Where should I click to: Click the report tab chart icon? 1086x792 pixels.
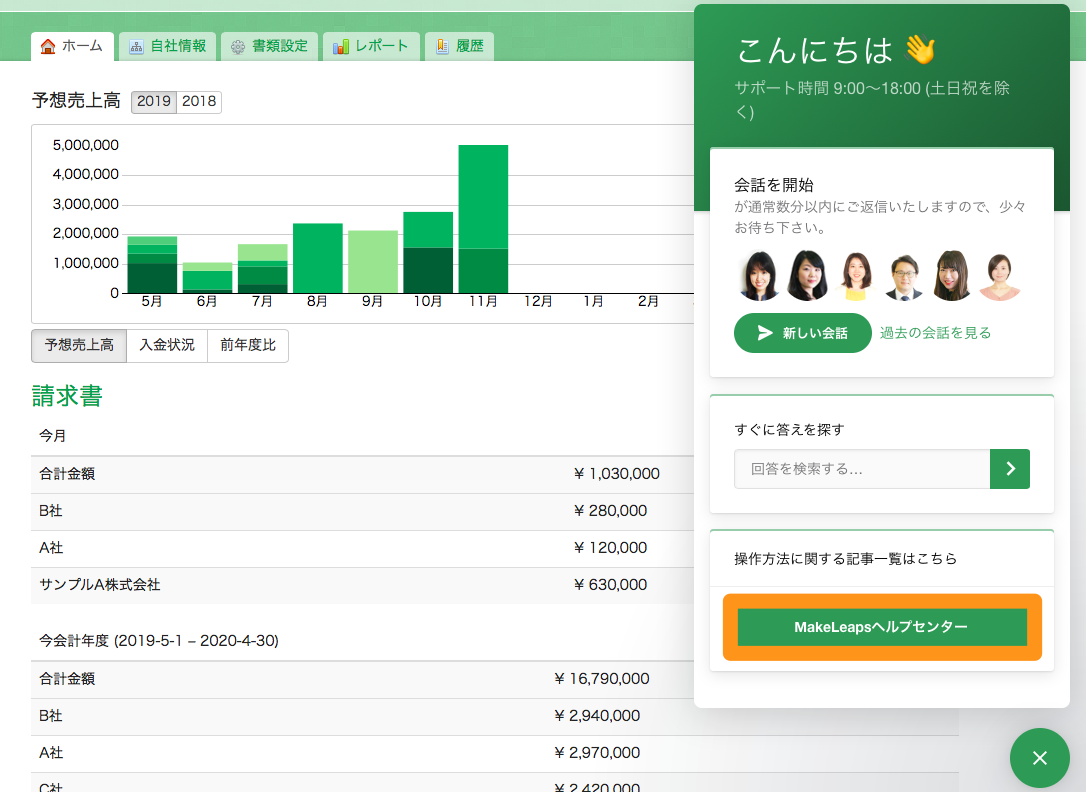341,47
